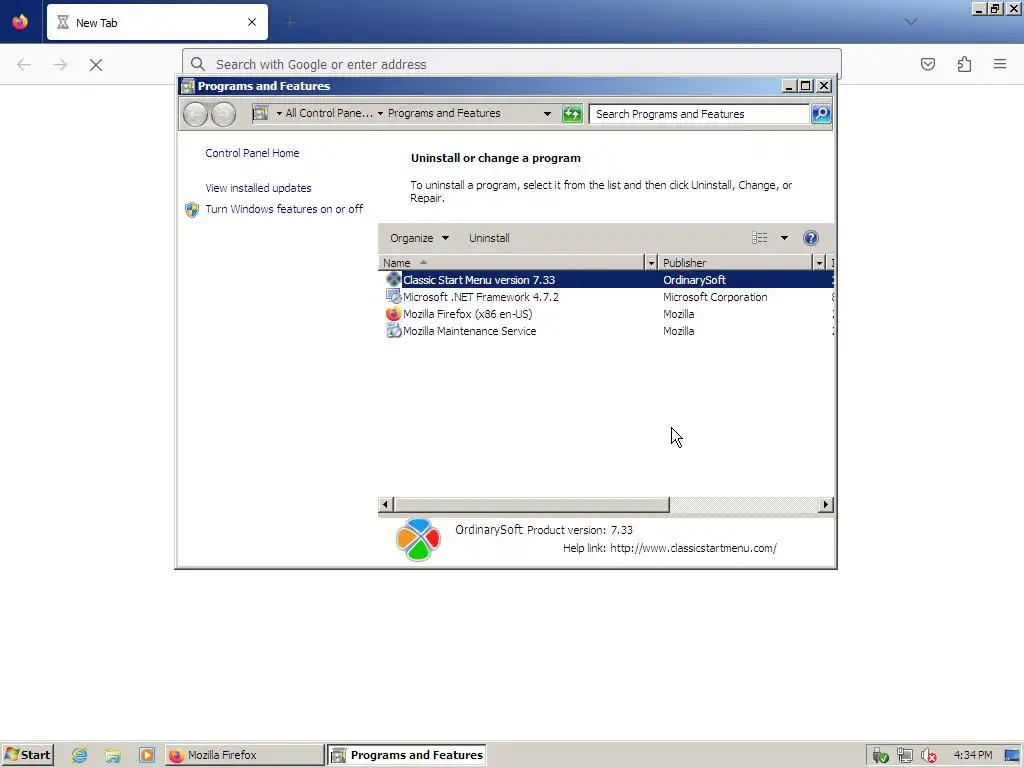Focus Search Programs and Features field

(x=699, y=114)
